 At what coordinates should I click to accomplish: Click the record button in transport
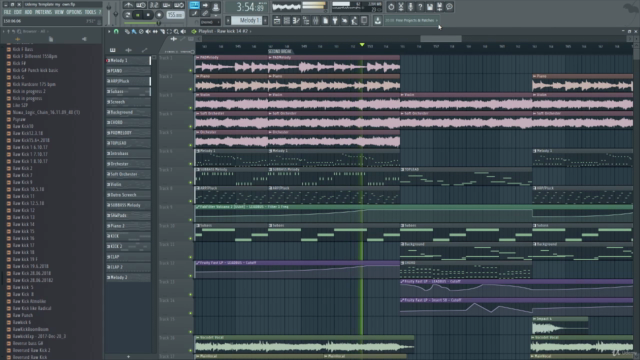[x=159, y=15]
